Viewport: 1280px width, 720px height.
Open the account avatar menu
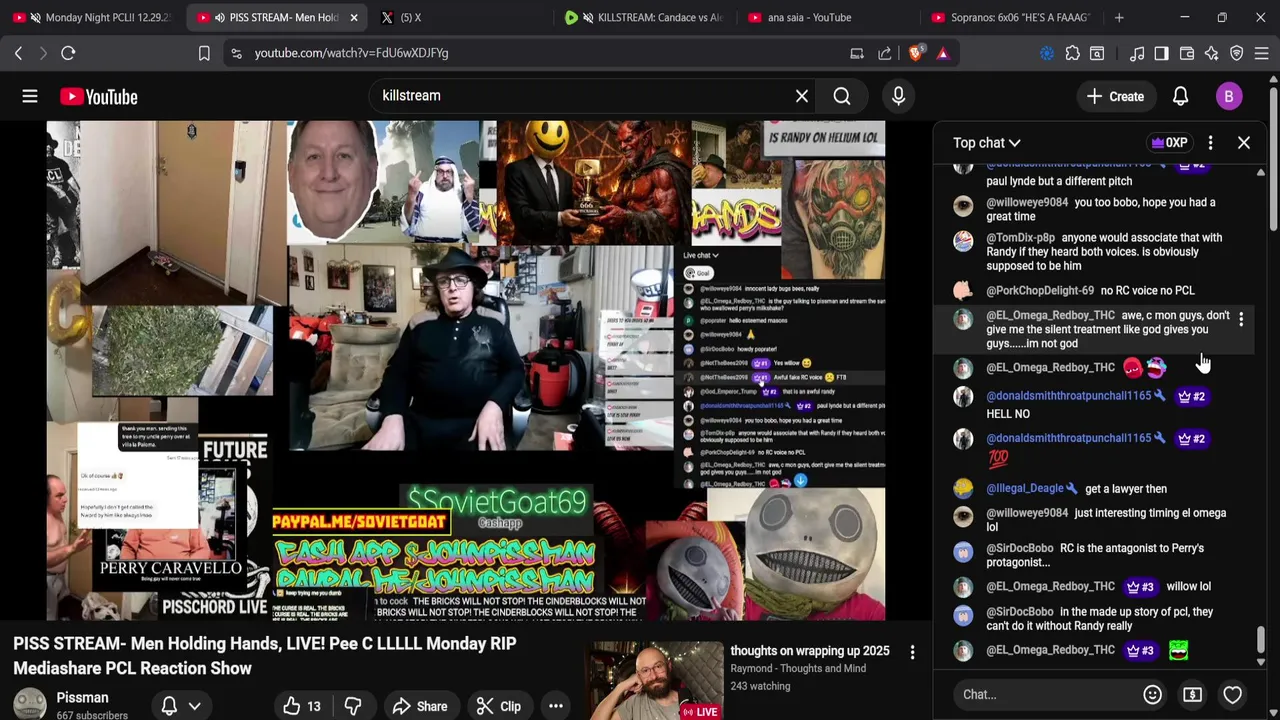1229,96
